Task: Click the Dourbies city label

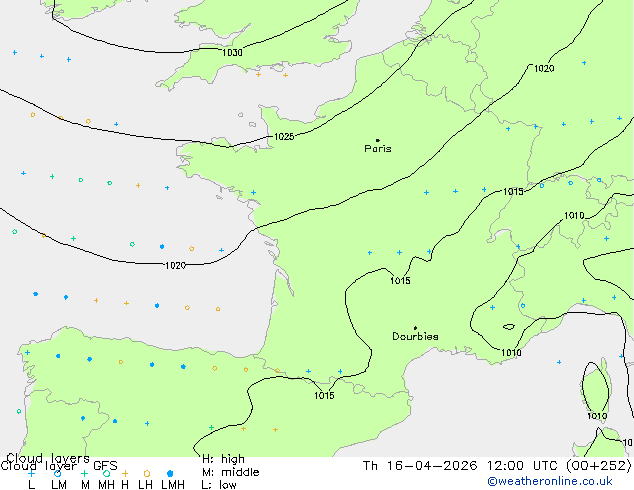Action: pos(415,336)
